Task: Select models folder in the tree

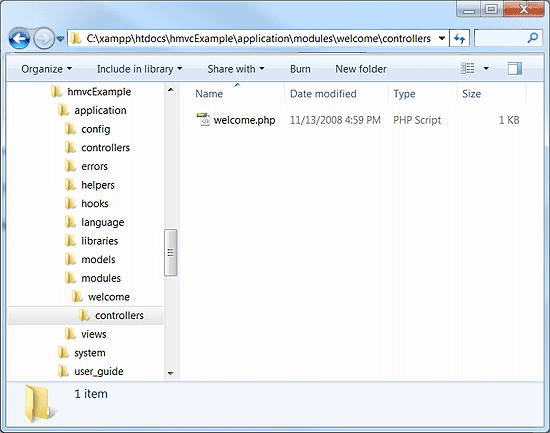Action: pyautogui.click(x=98, y=260)
